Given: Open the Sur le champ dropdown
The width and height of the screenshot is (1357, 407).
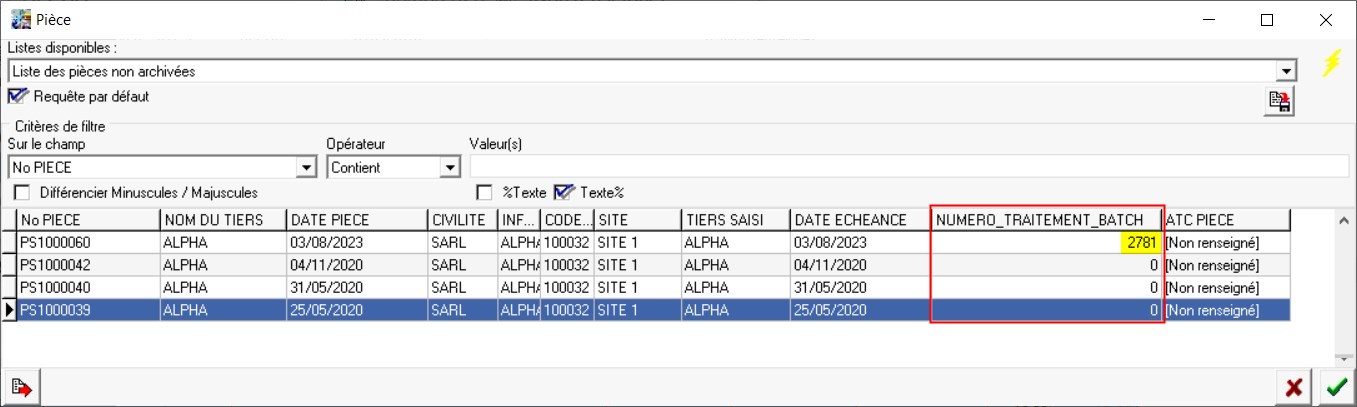Looking at the screenshot, I should (306, 168).
